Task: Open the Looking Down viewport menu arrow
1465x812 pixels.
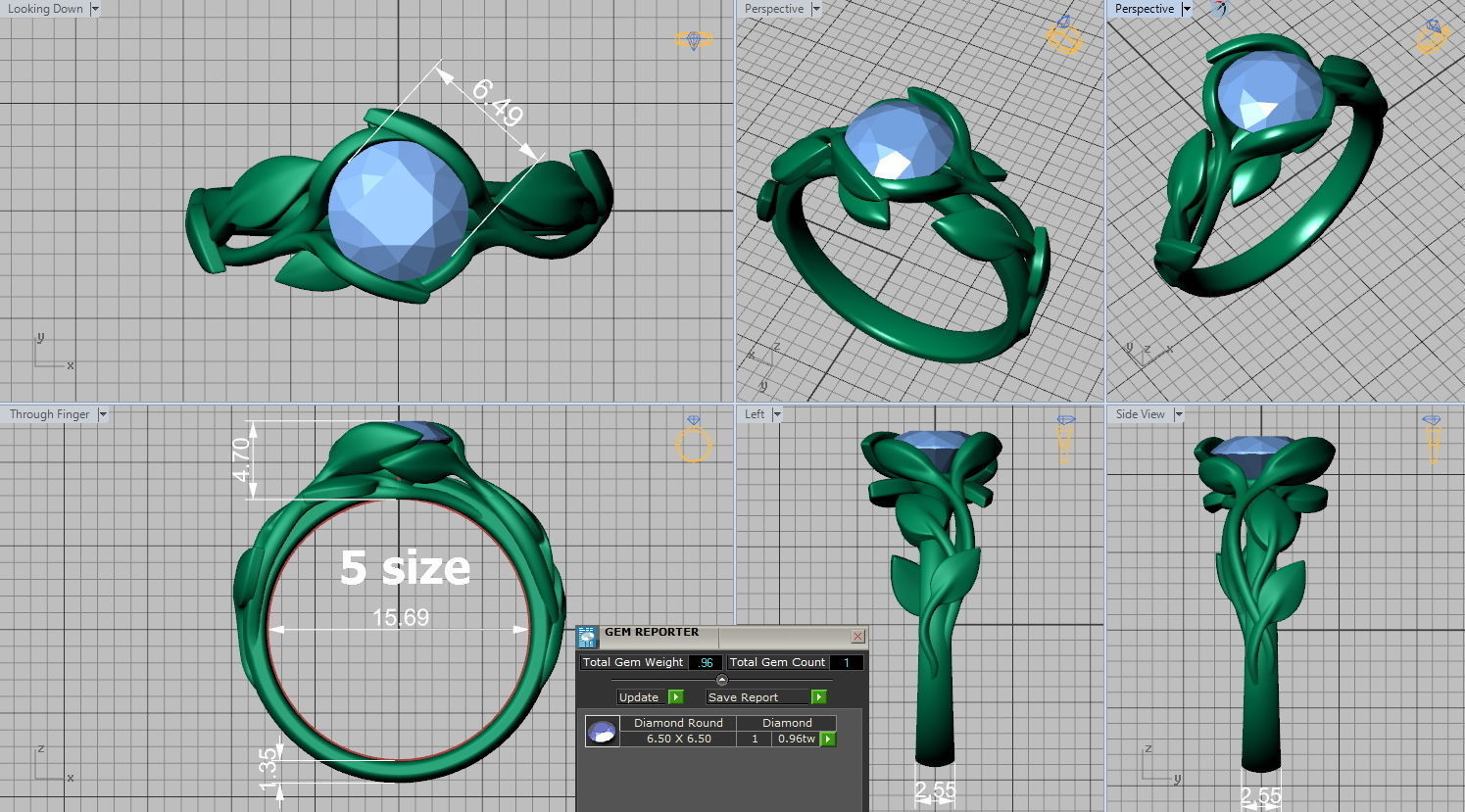Action: pos(95,9)
